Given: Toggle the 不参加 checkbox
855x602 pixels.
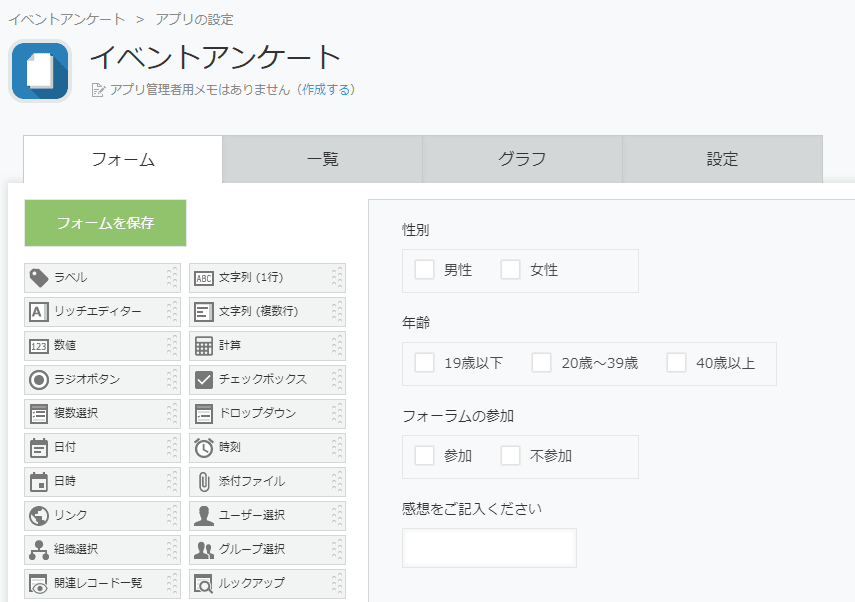Looking at the screenshot, I should [511, 456].
